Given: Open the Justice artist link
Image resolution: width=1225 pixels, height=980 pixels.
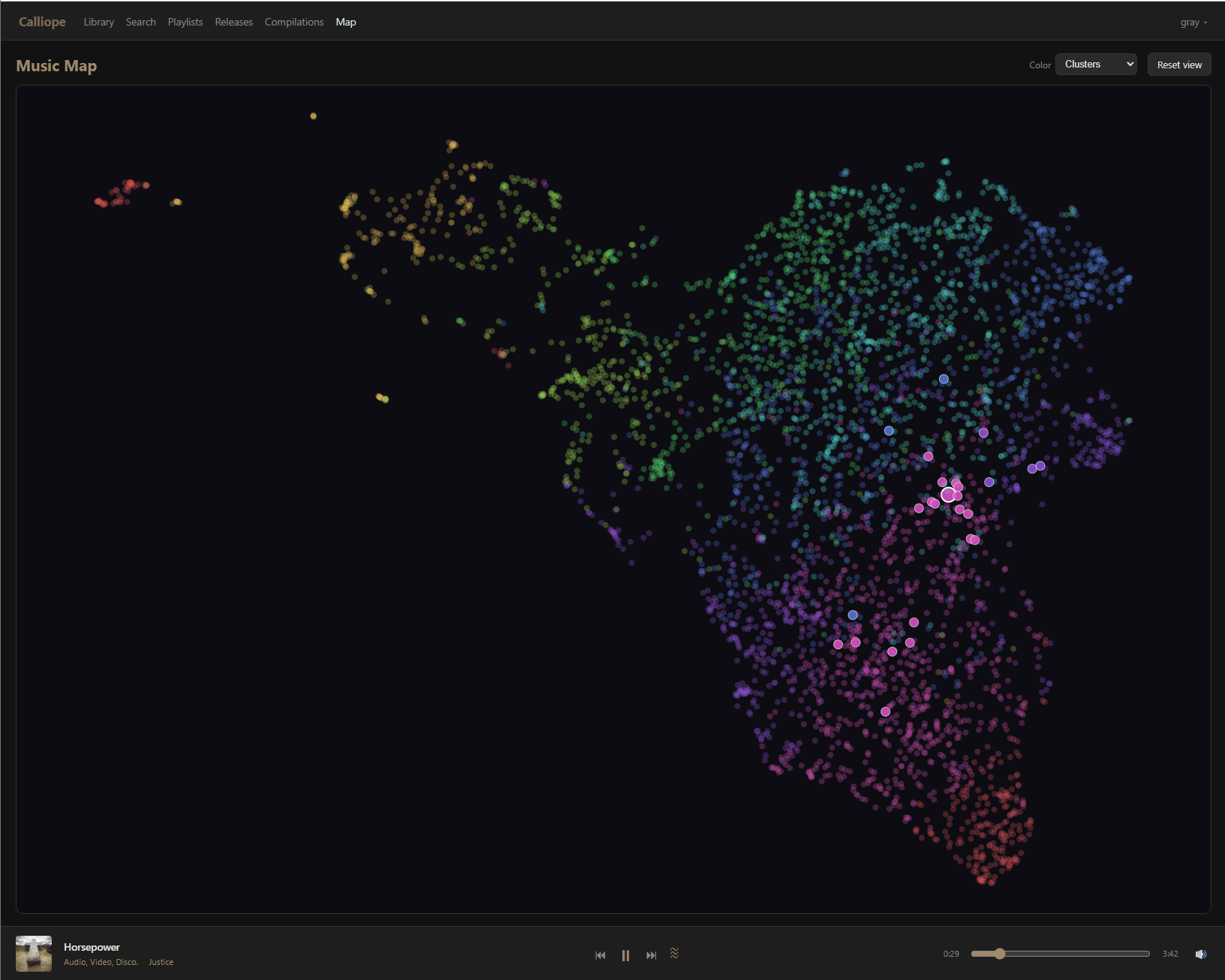Looking at the screenshot, I should coord(161,962).
